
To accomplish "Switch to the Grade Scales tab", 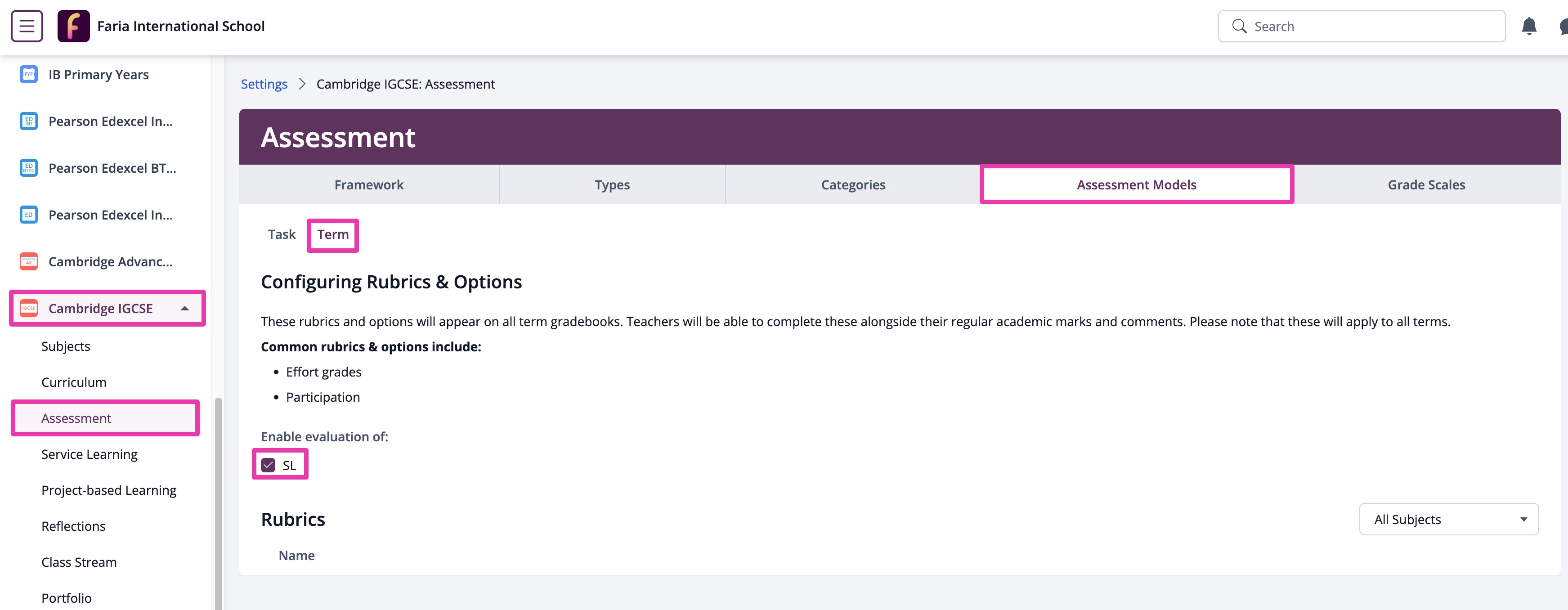I will (x=1426, y=184).
